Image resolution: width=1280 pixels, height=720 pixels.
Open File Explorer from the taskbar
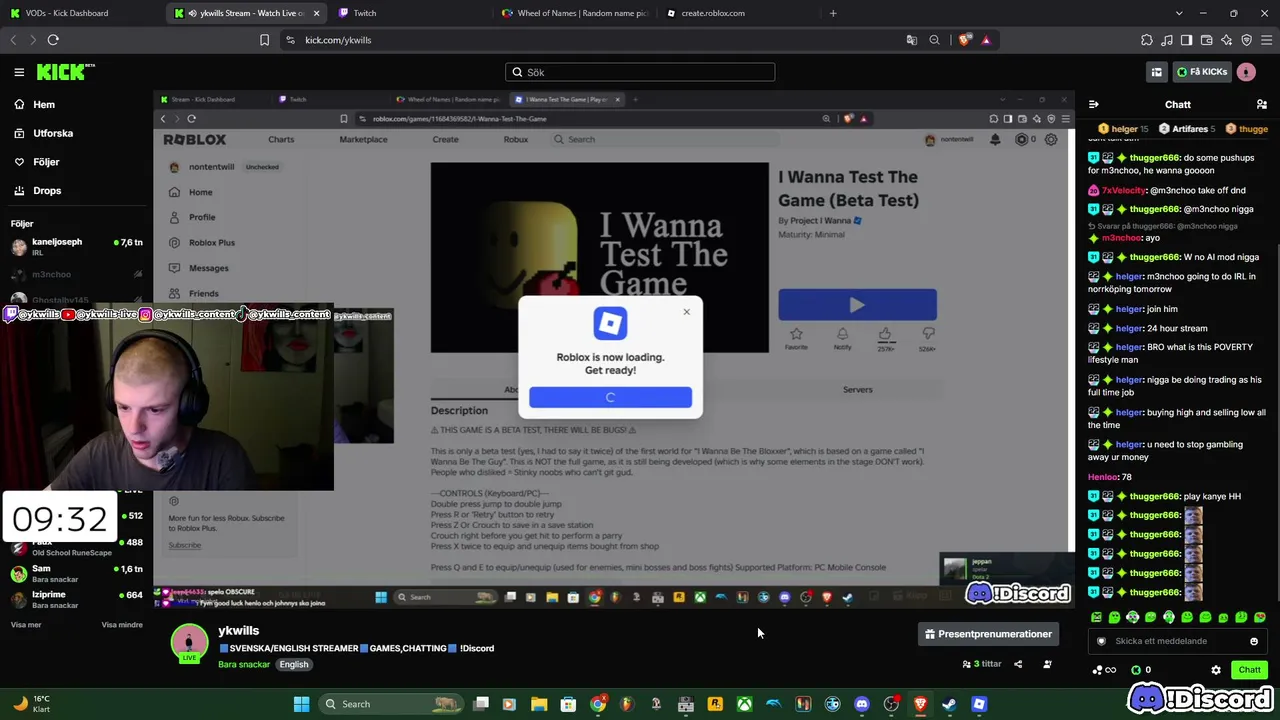tap(539, 704)
